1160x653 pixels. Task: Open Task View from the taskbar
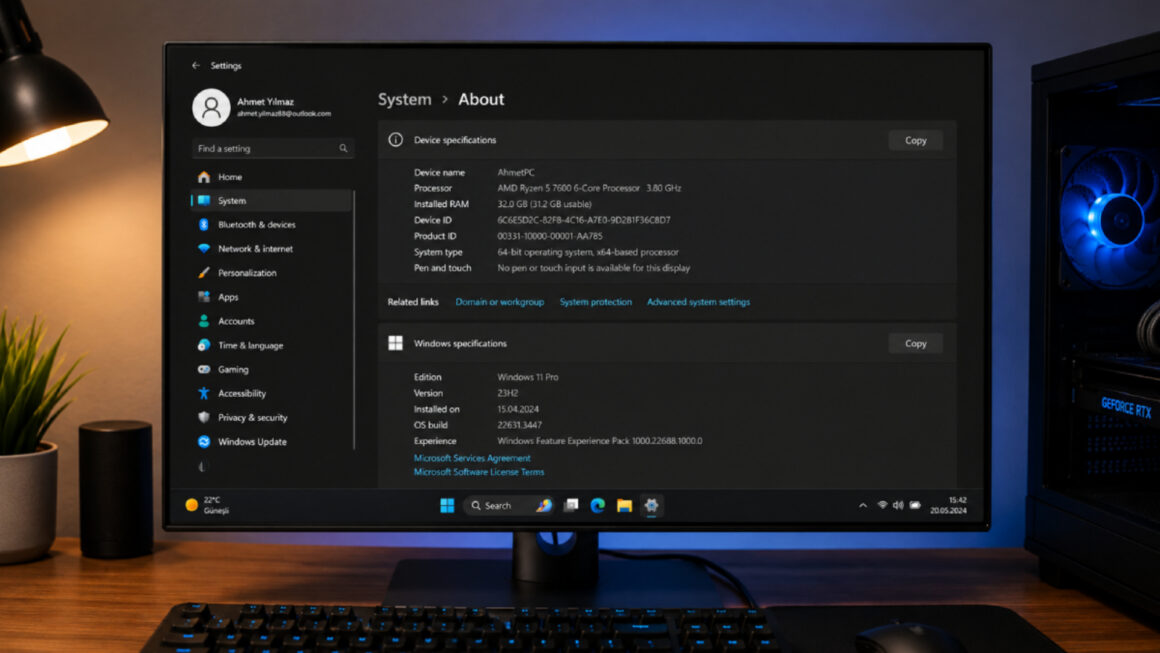[571, 505]
